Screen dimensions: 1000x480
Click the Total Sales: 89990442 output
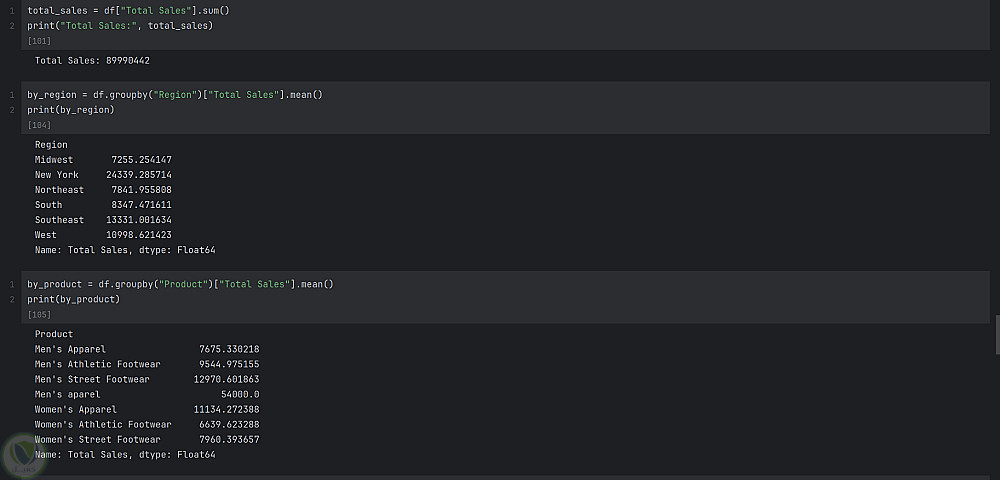click(x=92, y=61)
